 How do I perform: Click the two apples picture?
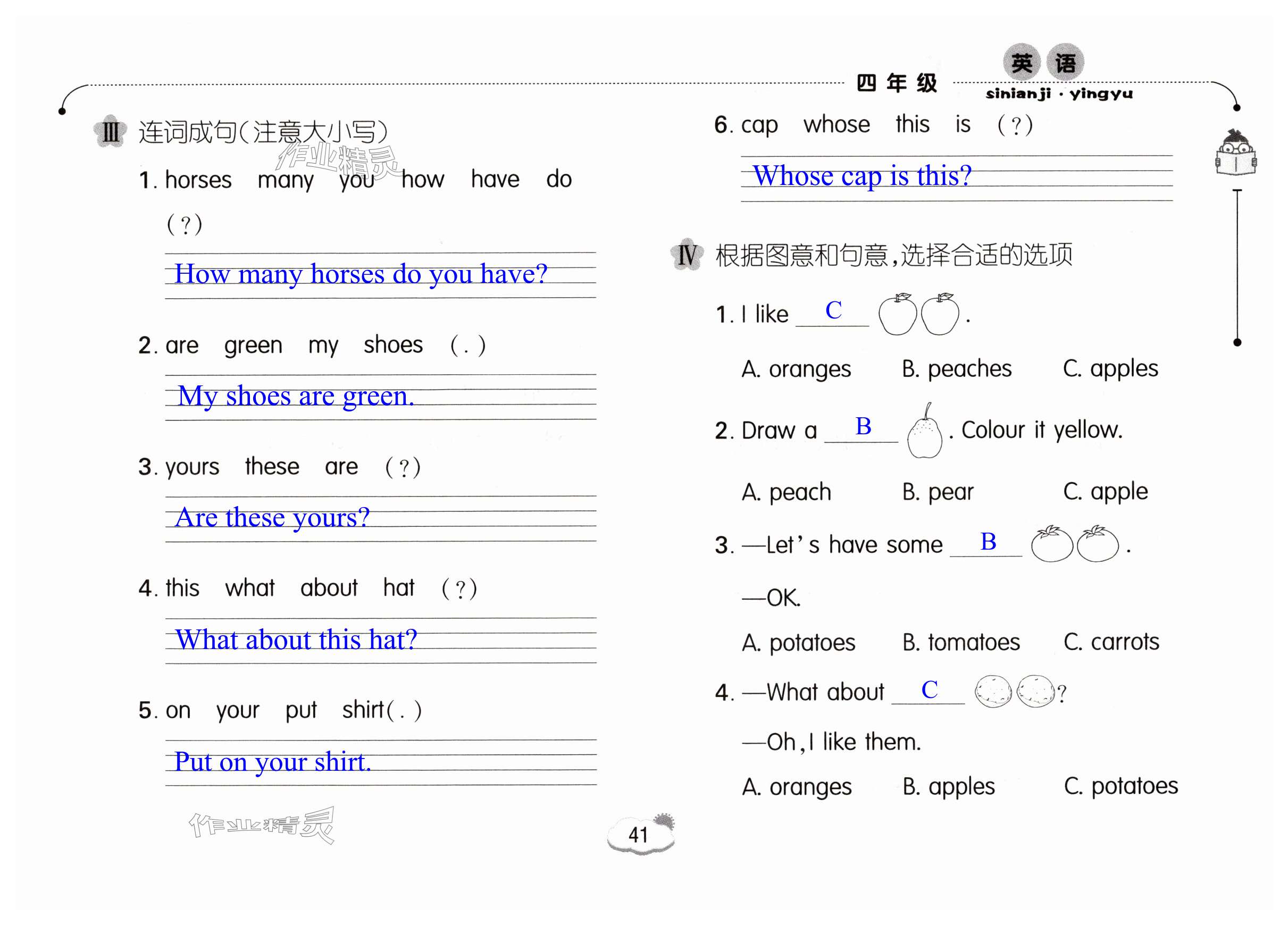pos(918,314)
